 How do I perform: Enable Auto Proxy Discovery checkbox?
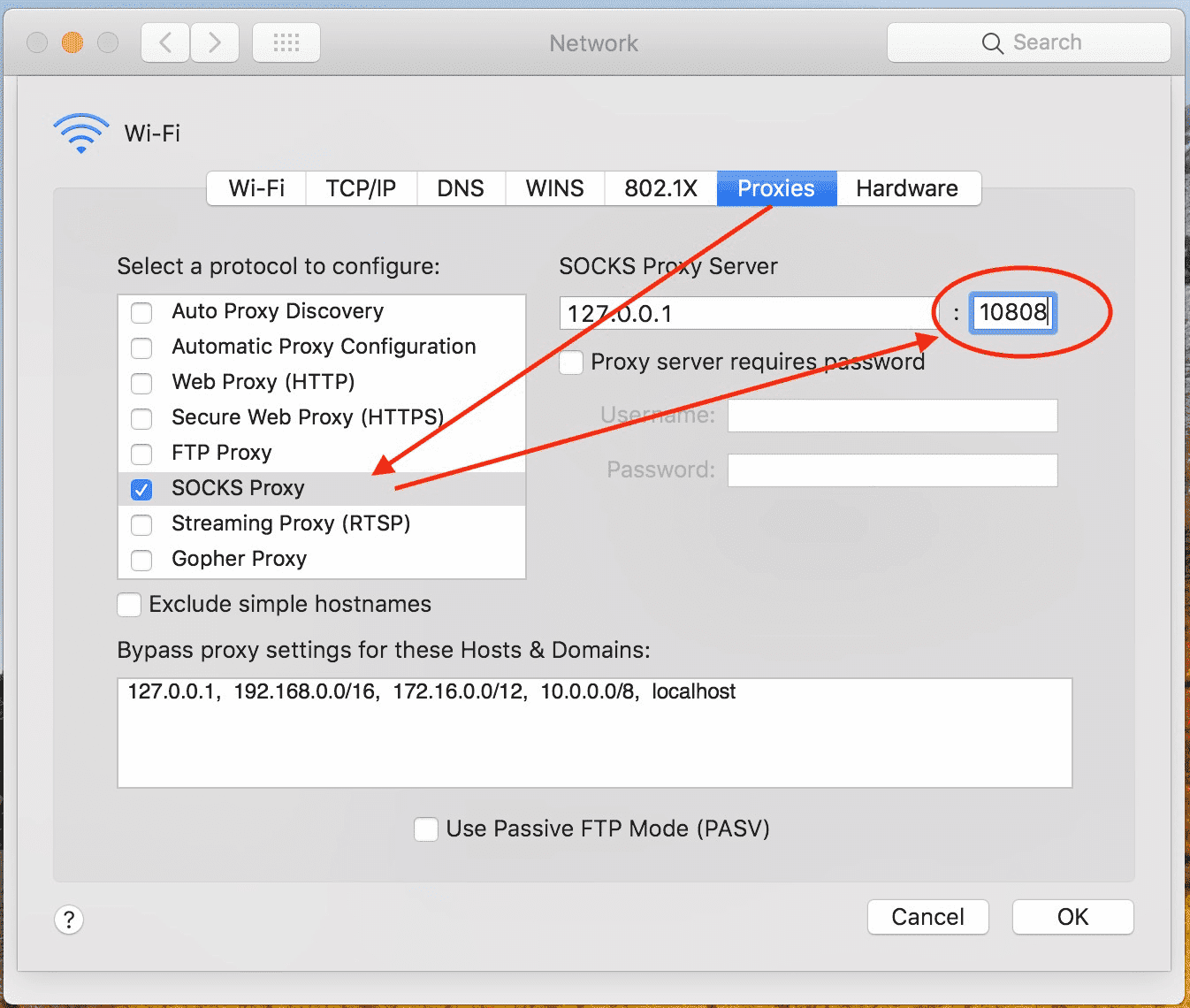(141, 312)
